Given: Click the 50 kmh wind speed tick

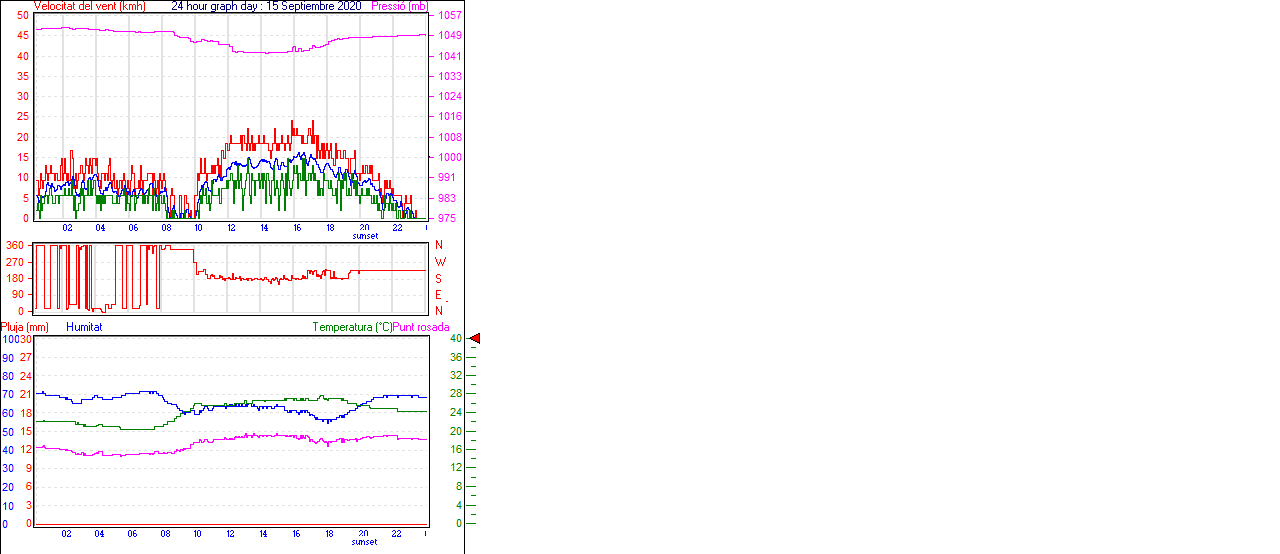Looking at the screenshot, I should [x=23, y=15].
